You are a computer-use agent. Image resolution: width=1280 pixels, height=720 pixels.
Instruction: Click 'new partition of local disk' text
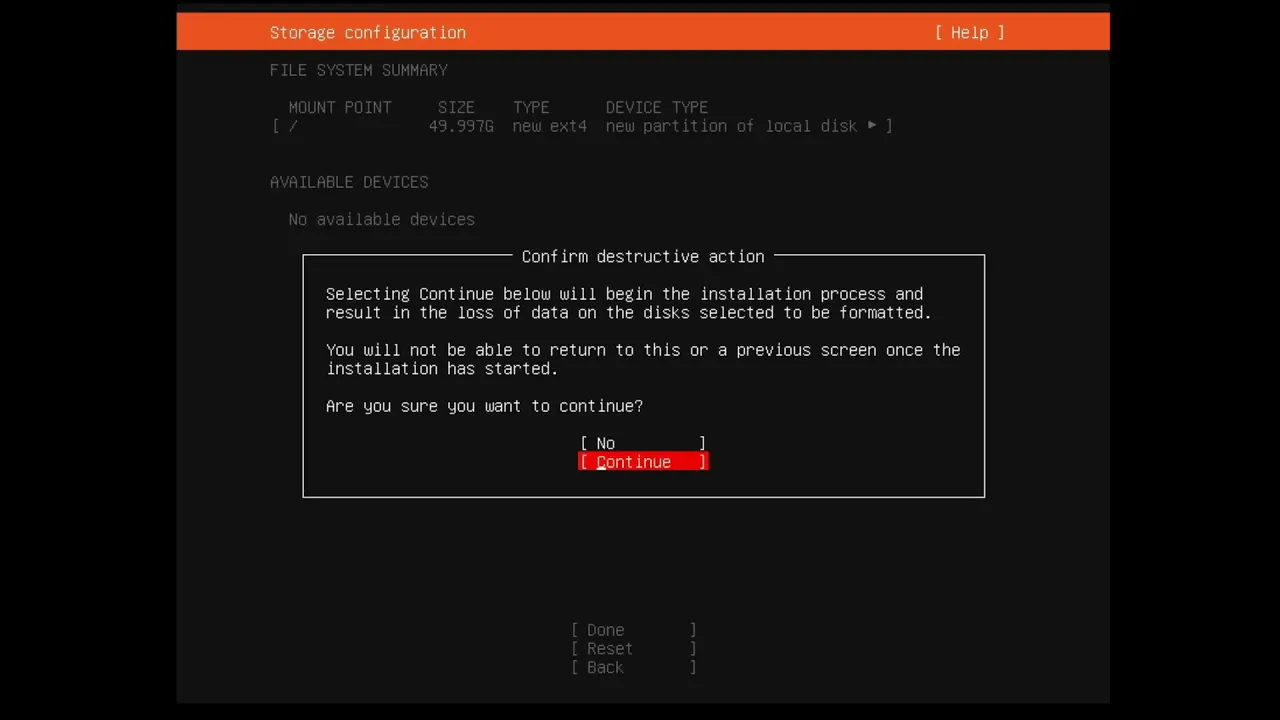point(731,126)
